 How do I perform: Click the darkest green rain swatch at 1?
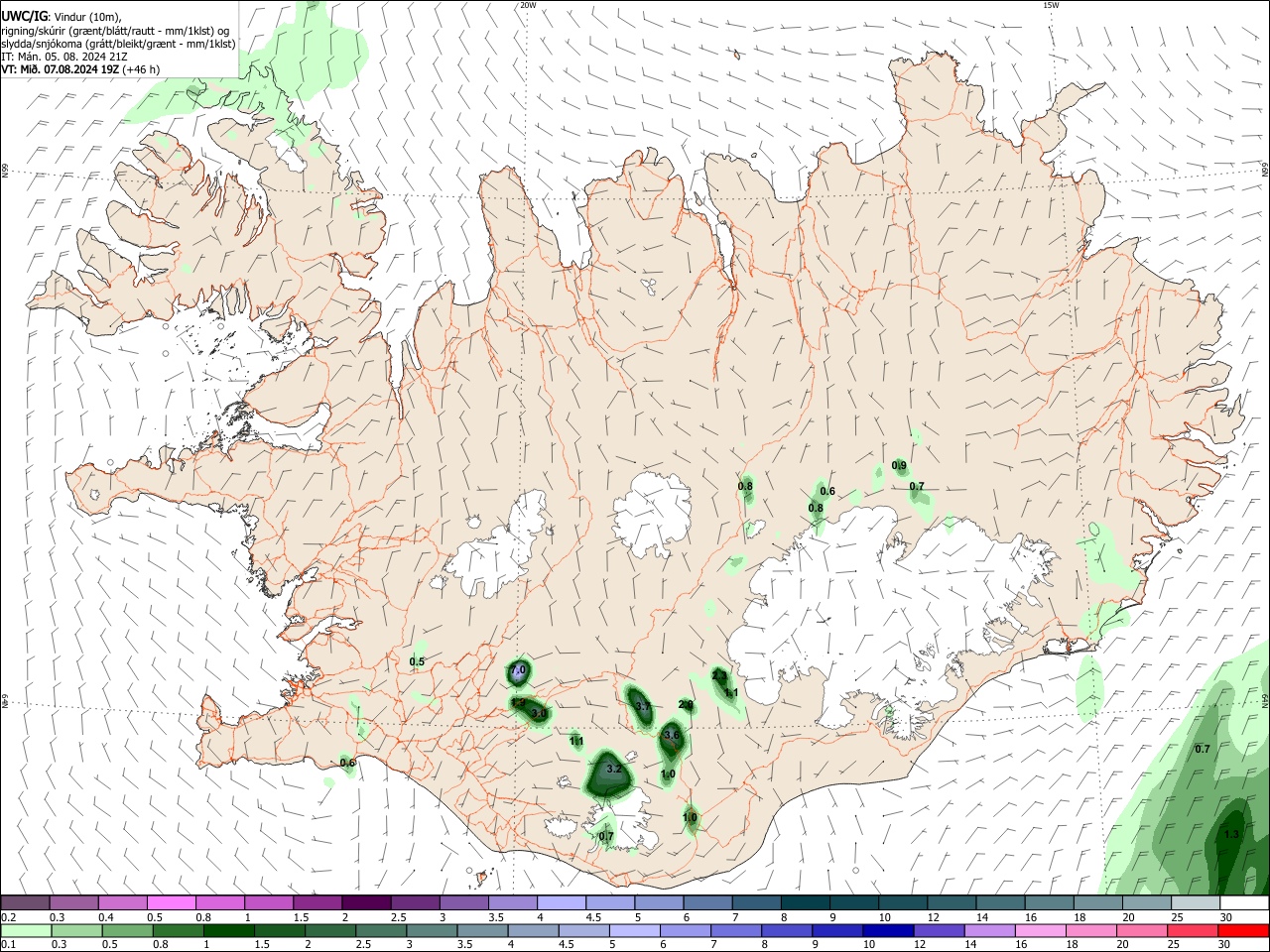229,930
